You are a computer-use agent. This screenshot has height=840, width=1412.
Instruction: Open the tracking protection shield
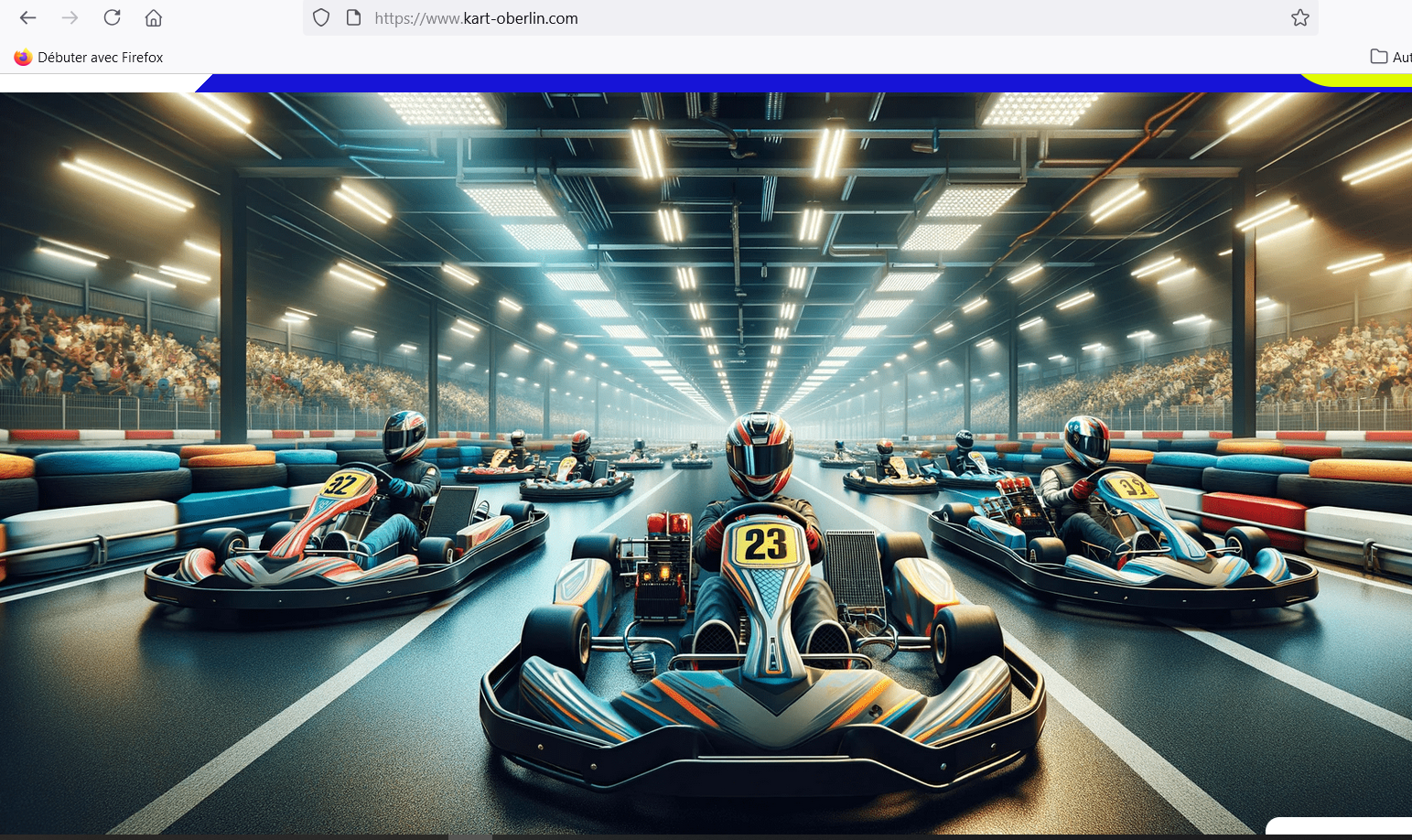pyautogui.click(x=321, y=18)
